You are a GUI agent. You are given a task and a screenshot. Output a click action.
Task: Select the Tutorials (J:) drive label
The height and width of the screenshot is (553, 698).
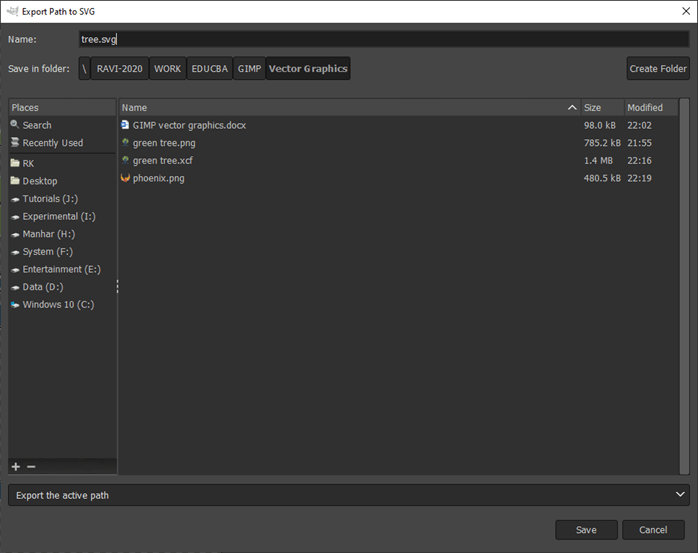(x=50, y=199)
